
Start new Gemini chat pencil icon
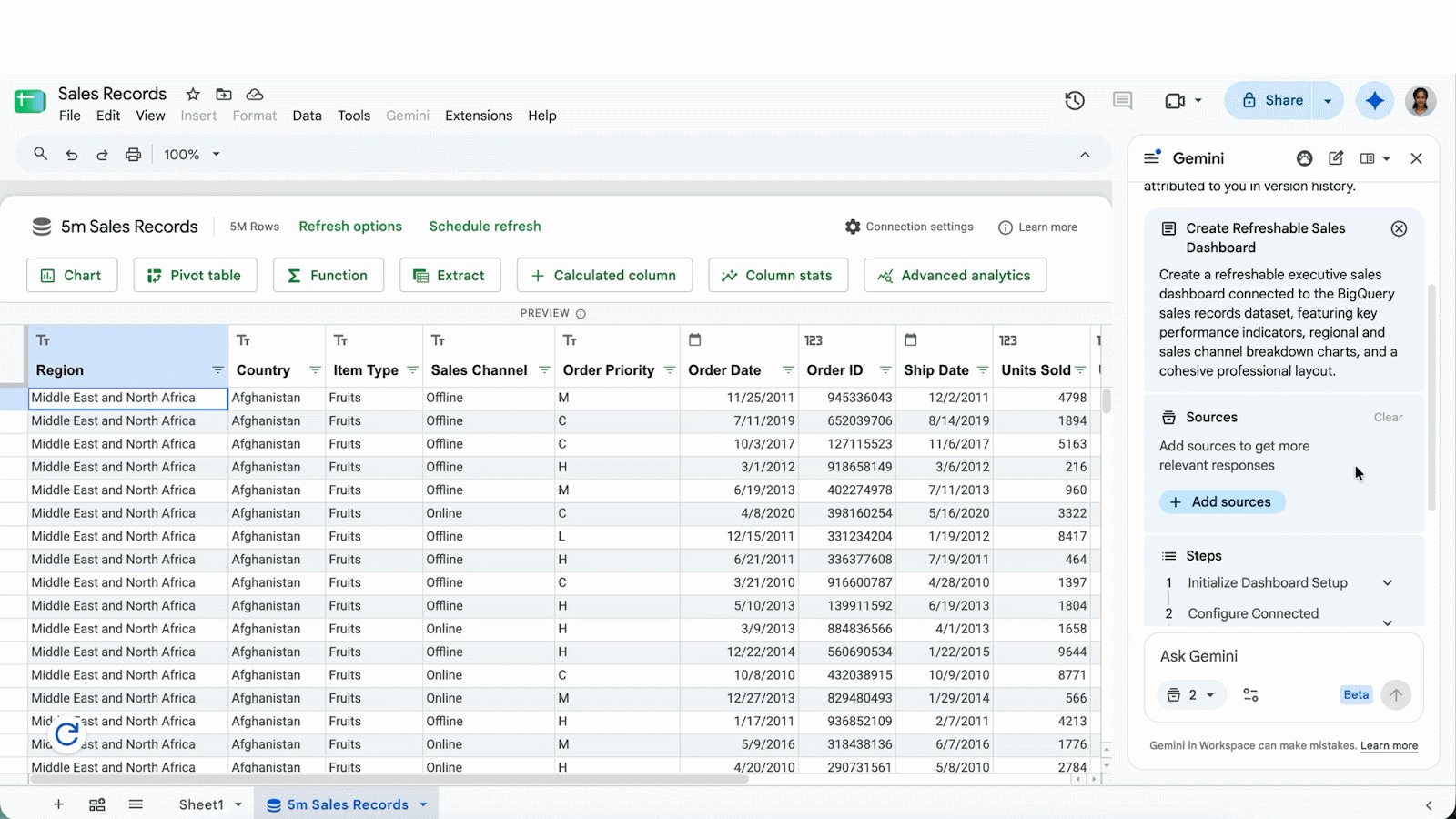[1336, 158]
